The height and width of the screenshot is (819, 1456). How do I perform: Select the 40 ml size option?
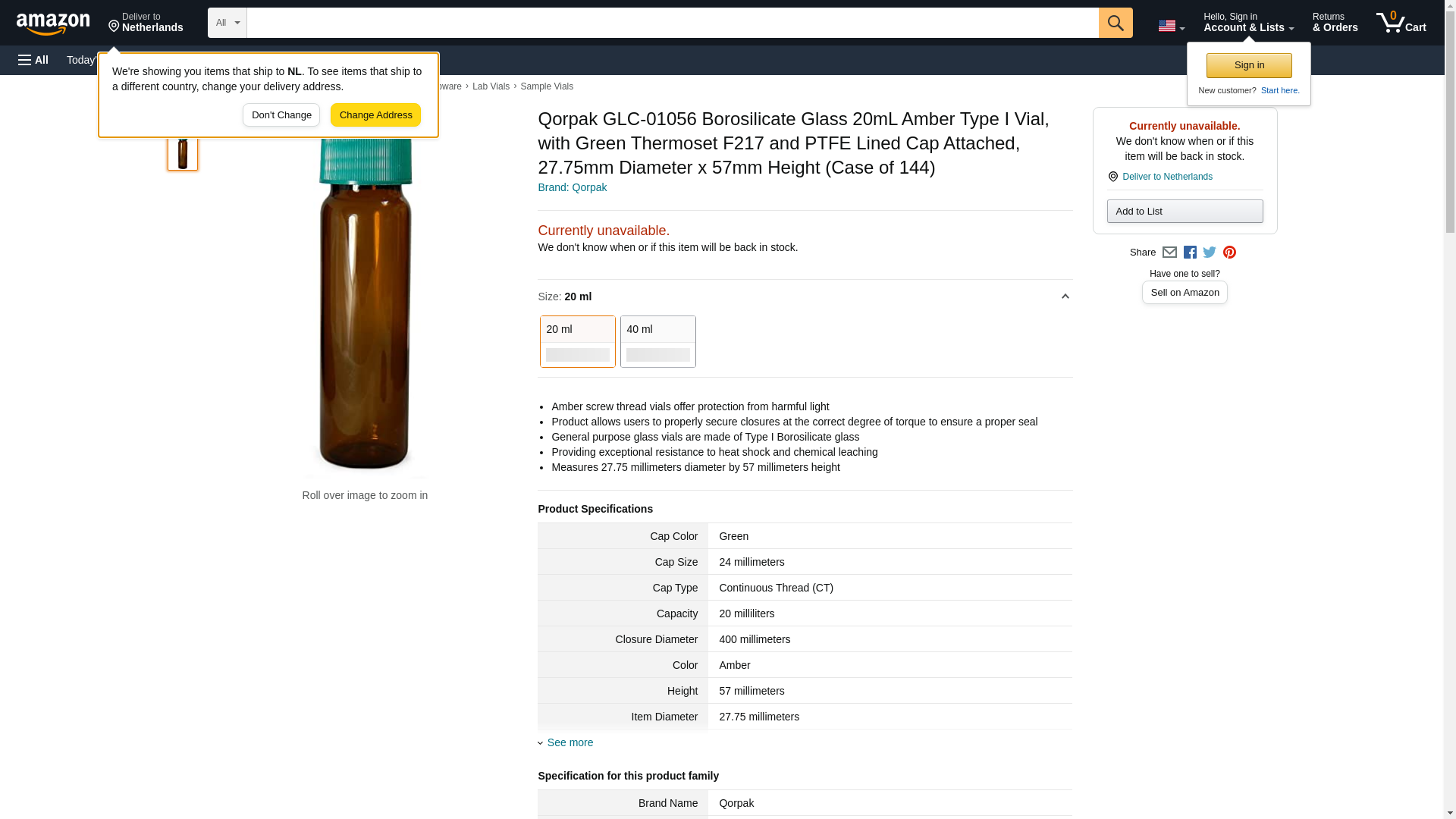click(x=657, y=341)
